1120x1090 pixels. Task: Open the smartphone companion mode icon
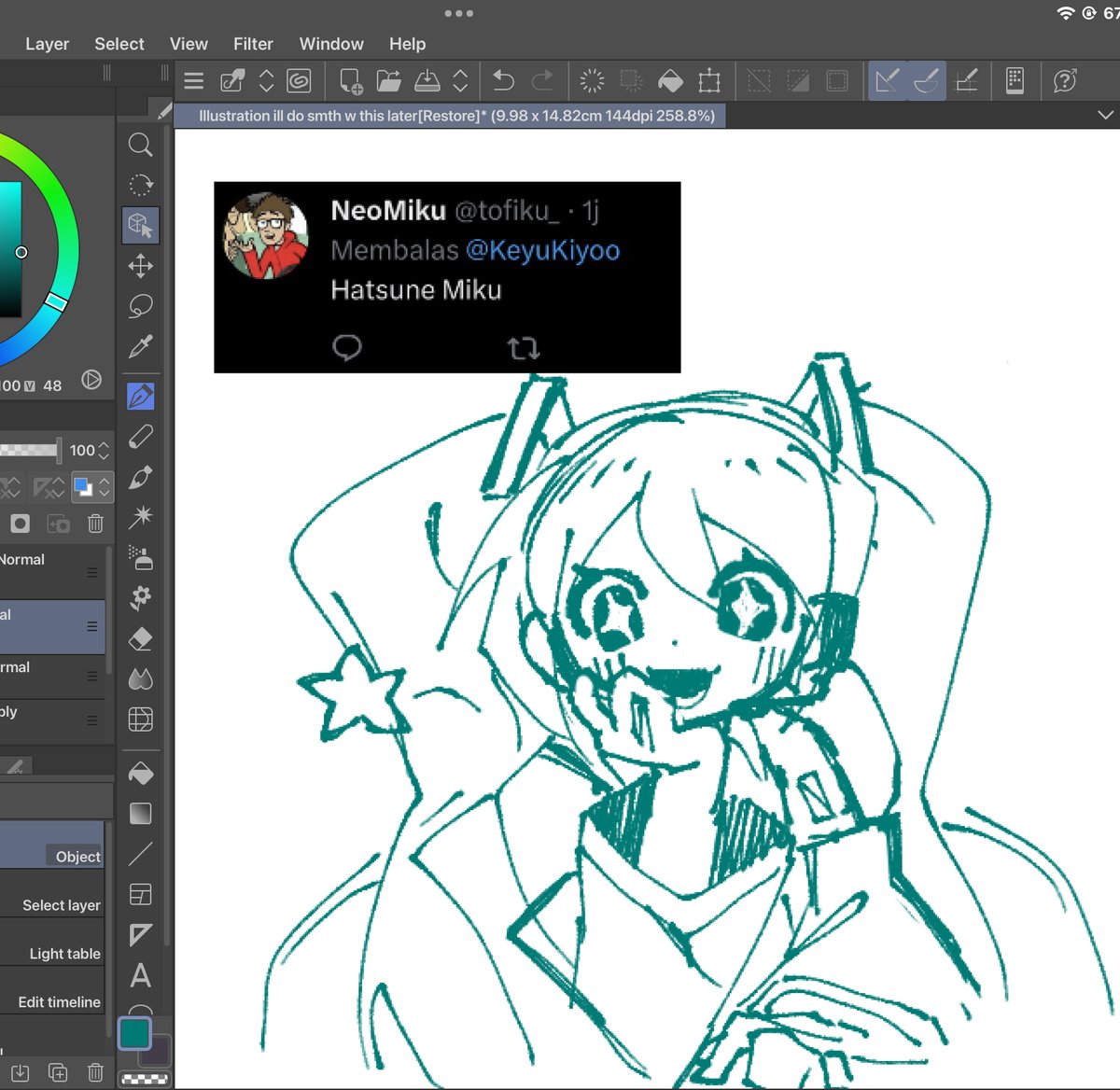pyautogui.click(x=1015, y=81)
